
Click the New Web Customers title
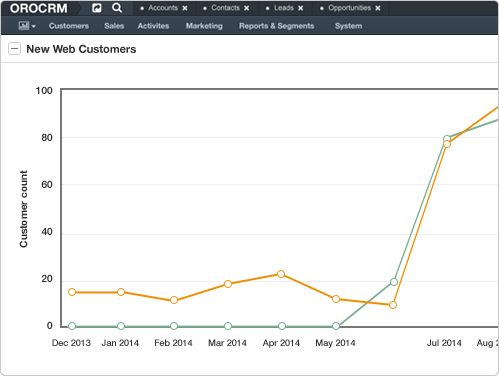click(x=81, y=49)
